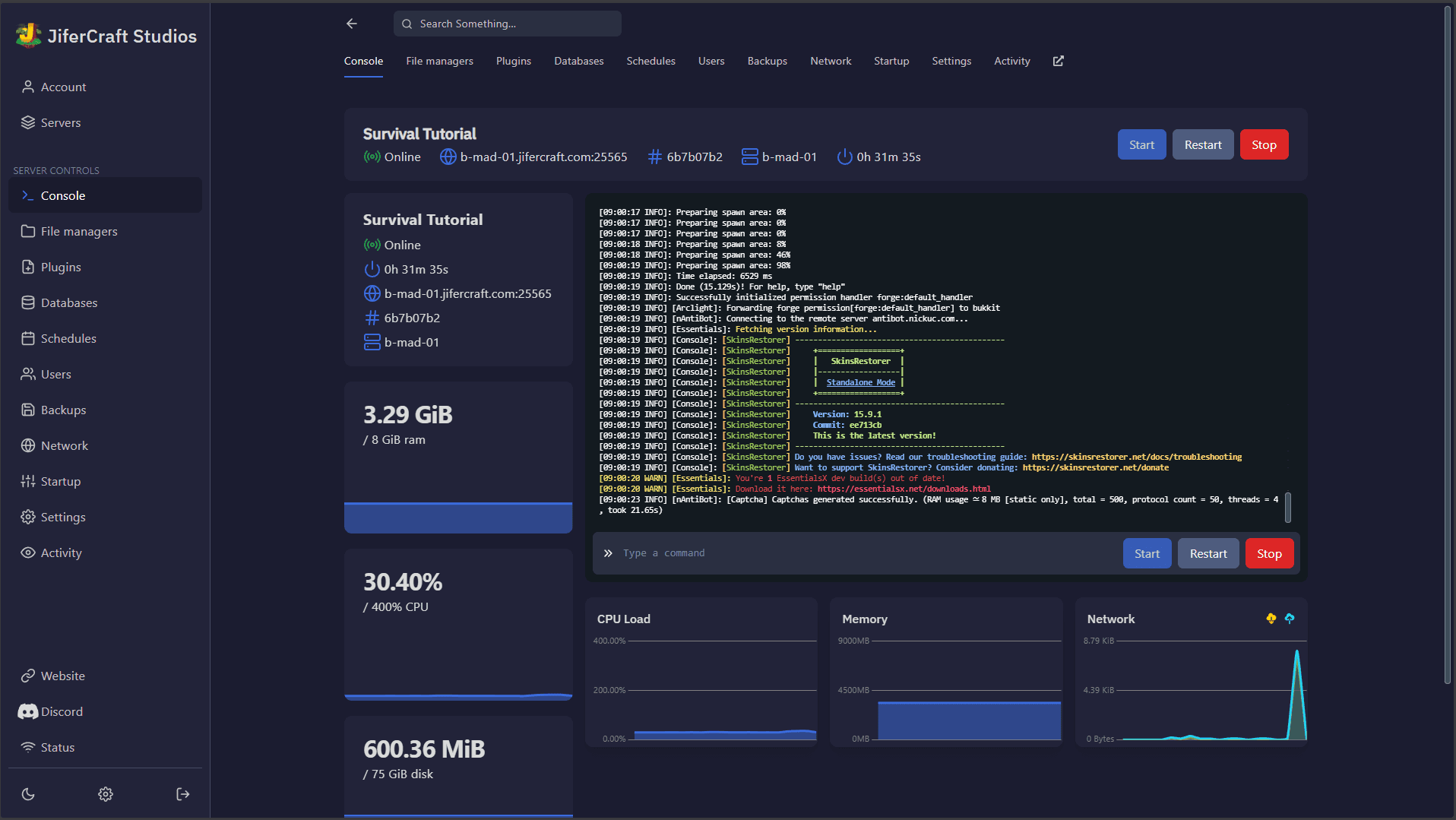Open Discord link in sidebar

coord(62,711)
